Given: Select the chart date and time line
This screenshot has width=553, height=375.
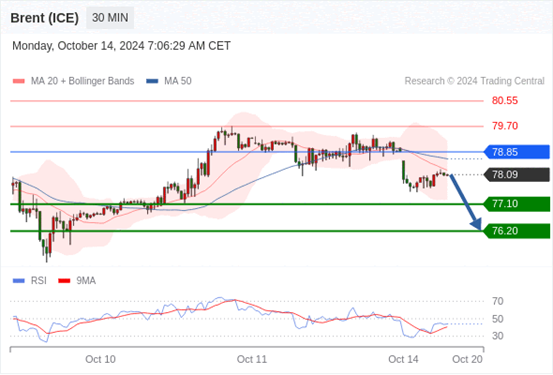Looking at the screenshot, I should [121, 46].
